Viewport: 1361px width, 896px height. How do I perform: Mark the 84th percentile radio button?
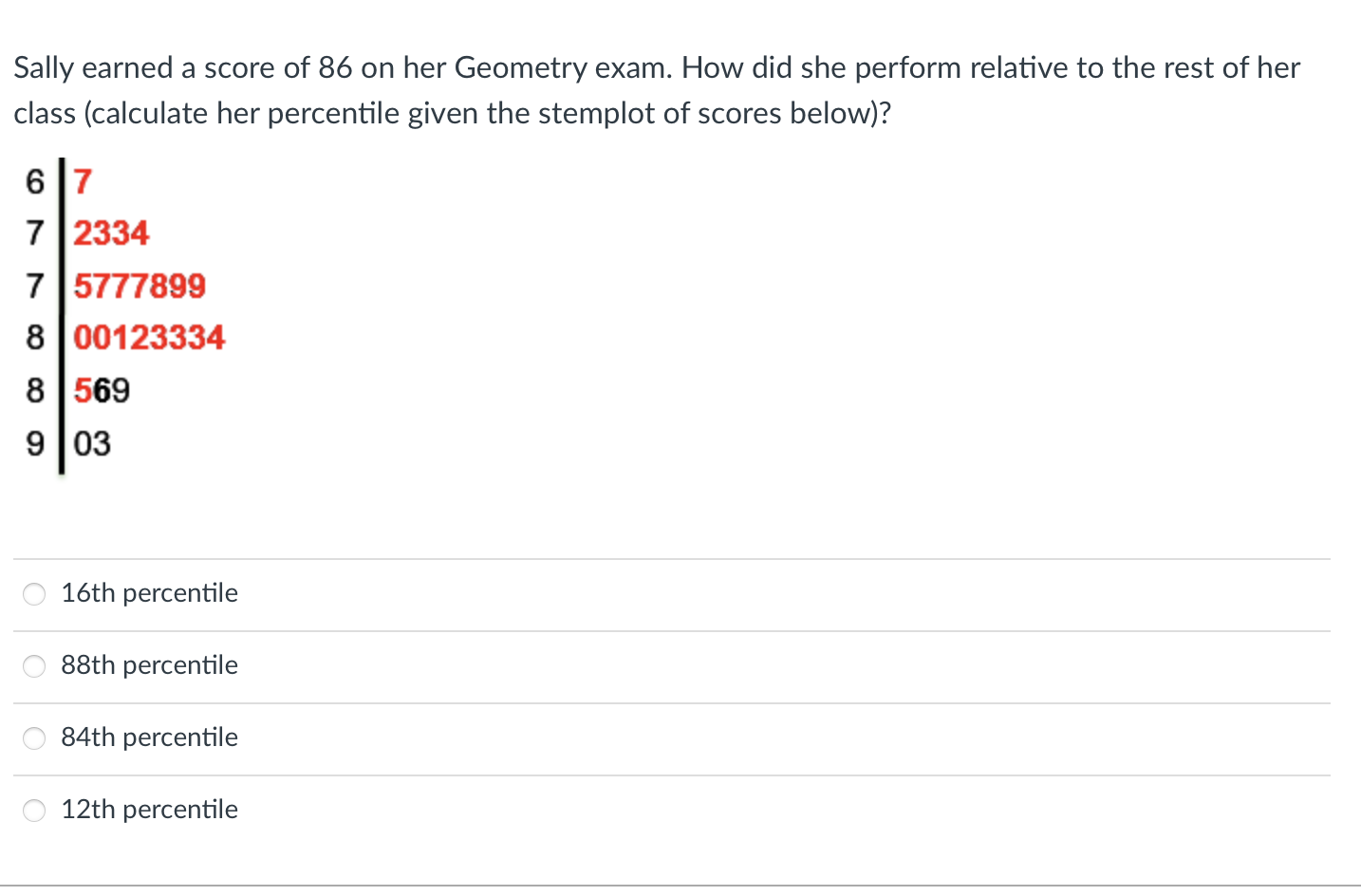34,738
